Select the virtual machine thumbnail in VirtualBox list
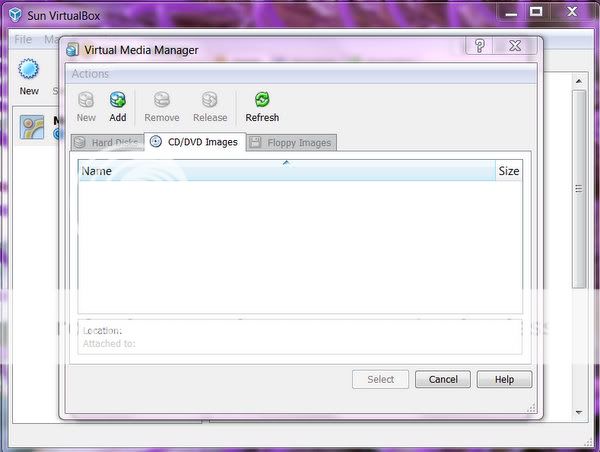The height and width of the screenshot is (452, 600). [x=32, y=127]
